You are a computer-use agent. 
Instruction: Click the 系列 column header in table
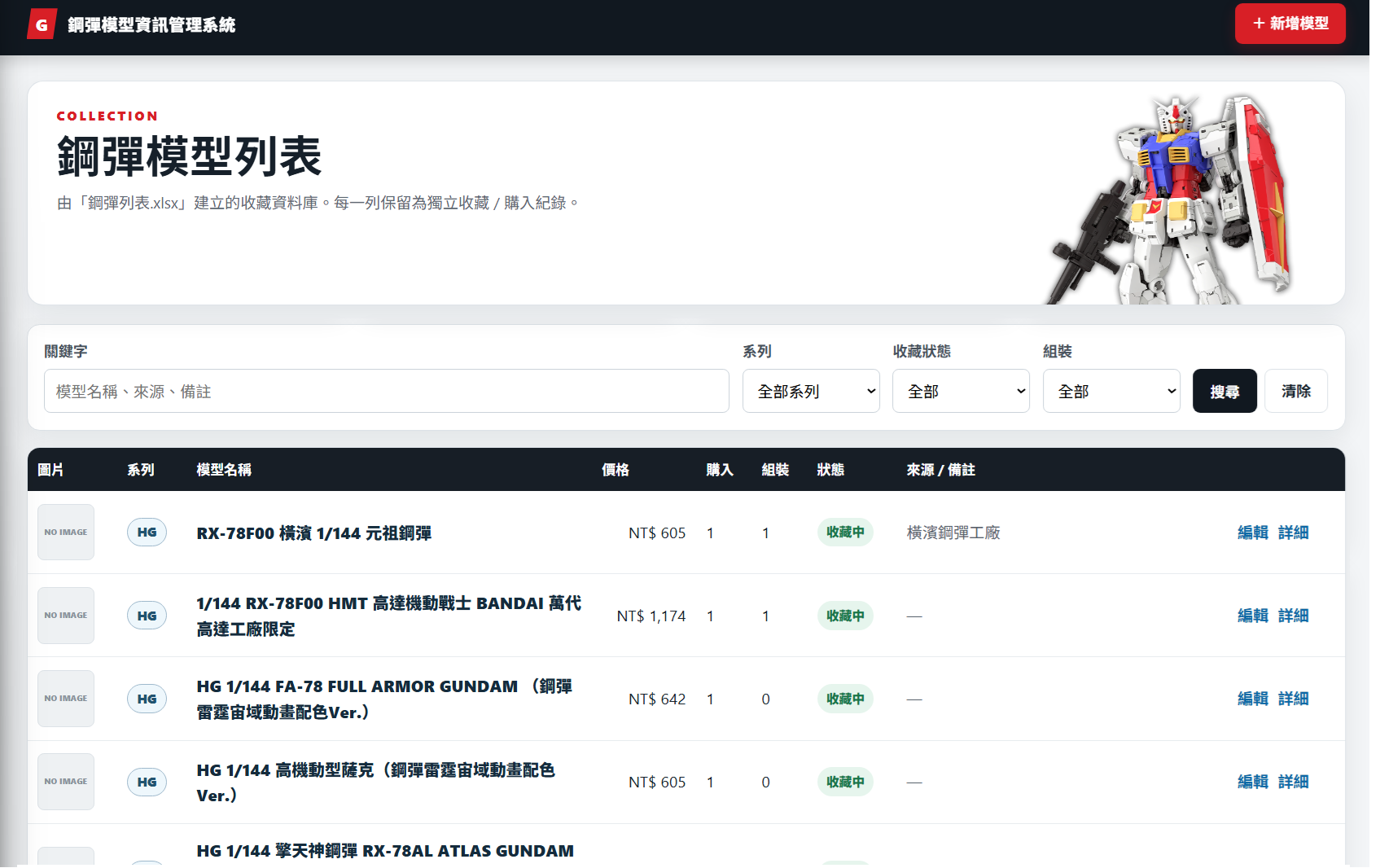(x=141, y=470)
